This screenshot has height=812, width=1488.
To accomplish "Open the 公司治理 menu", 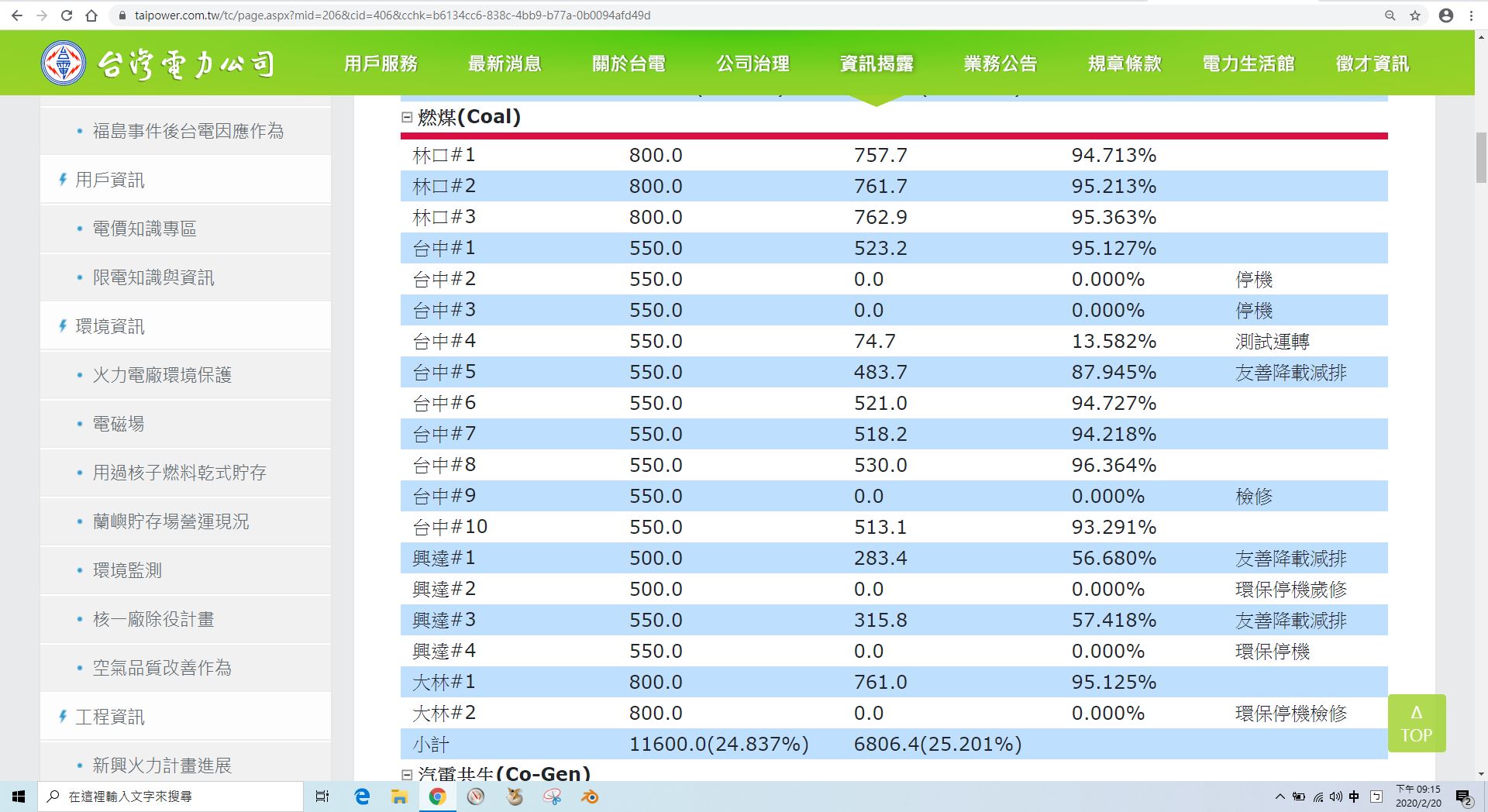I will [x=753, y=64].
